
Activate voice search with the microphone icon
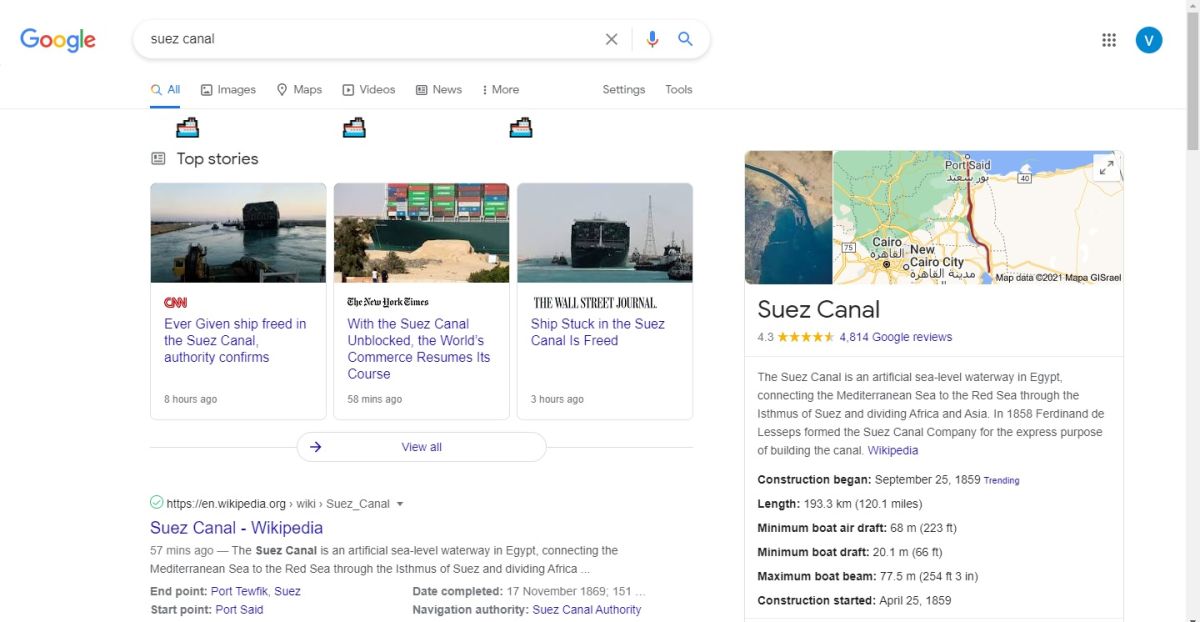pyautogui.click(x=652, y=39)
